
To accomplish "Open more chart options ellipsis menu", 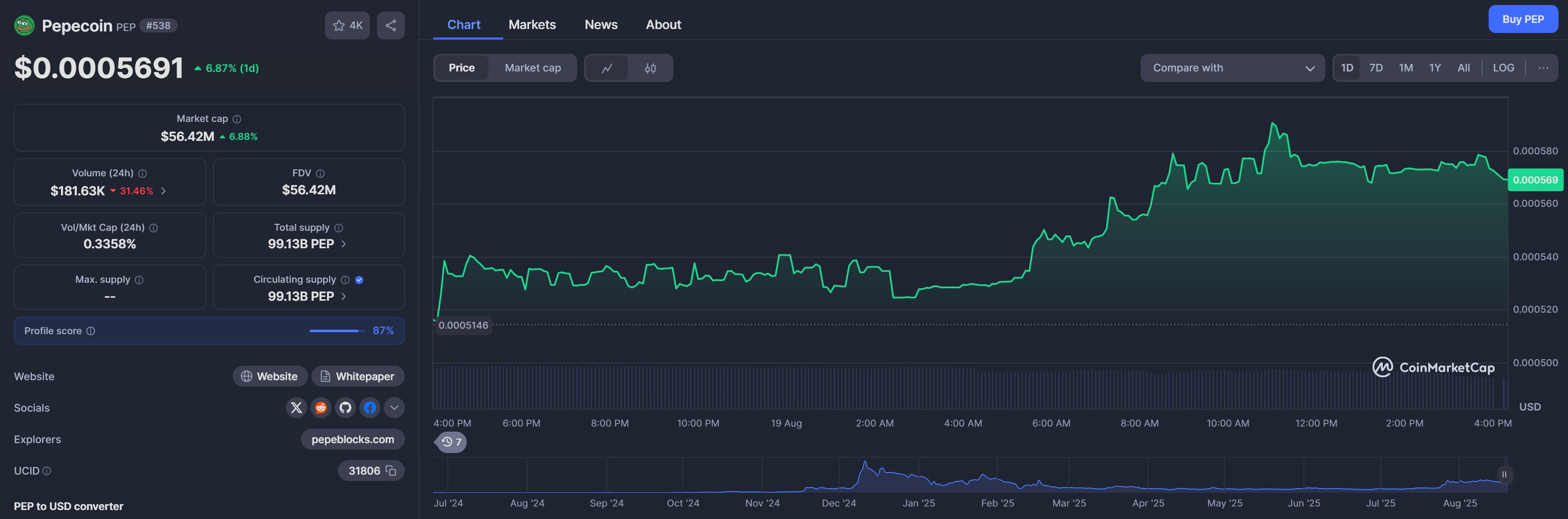I will [x=1543, y=67].
